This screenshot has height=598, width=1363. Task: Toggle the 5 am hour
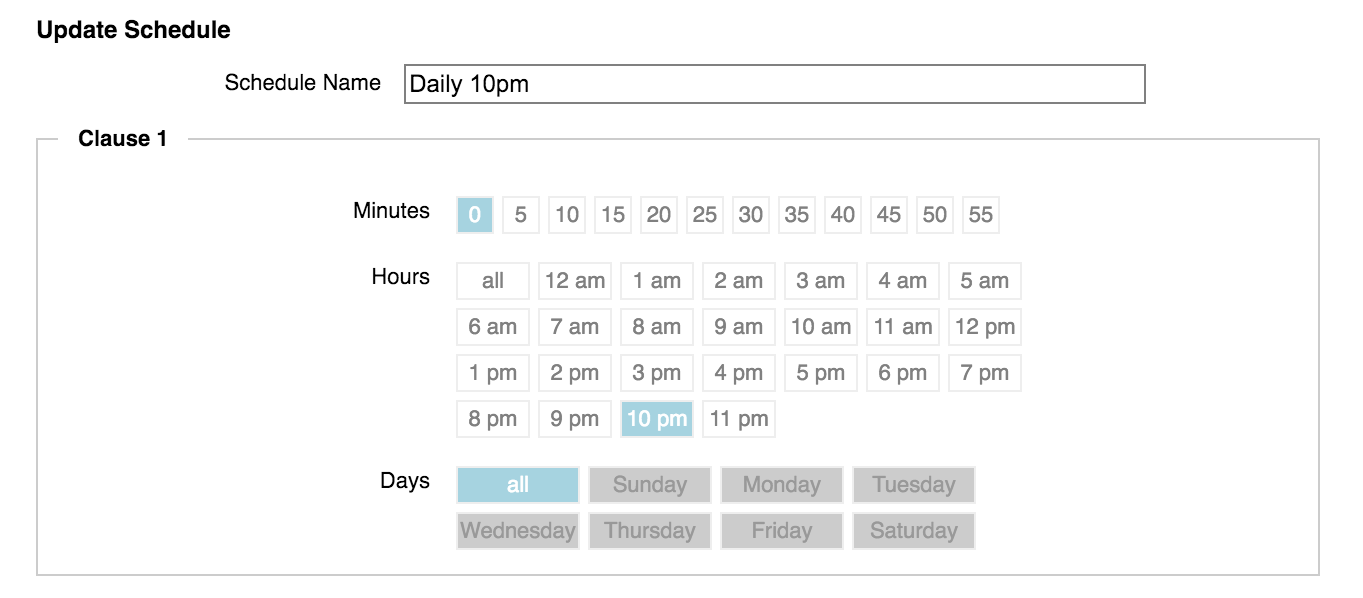[985, 281]
